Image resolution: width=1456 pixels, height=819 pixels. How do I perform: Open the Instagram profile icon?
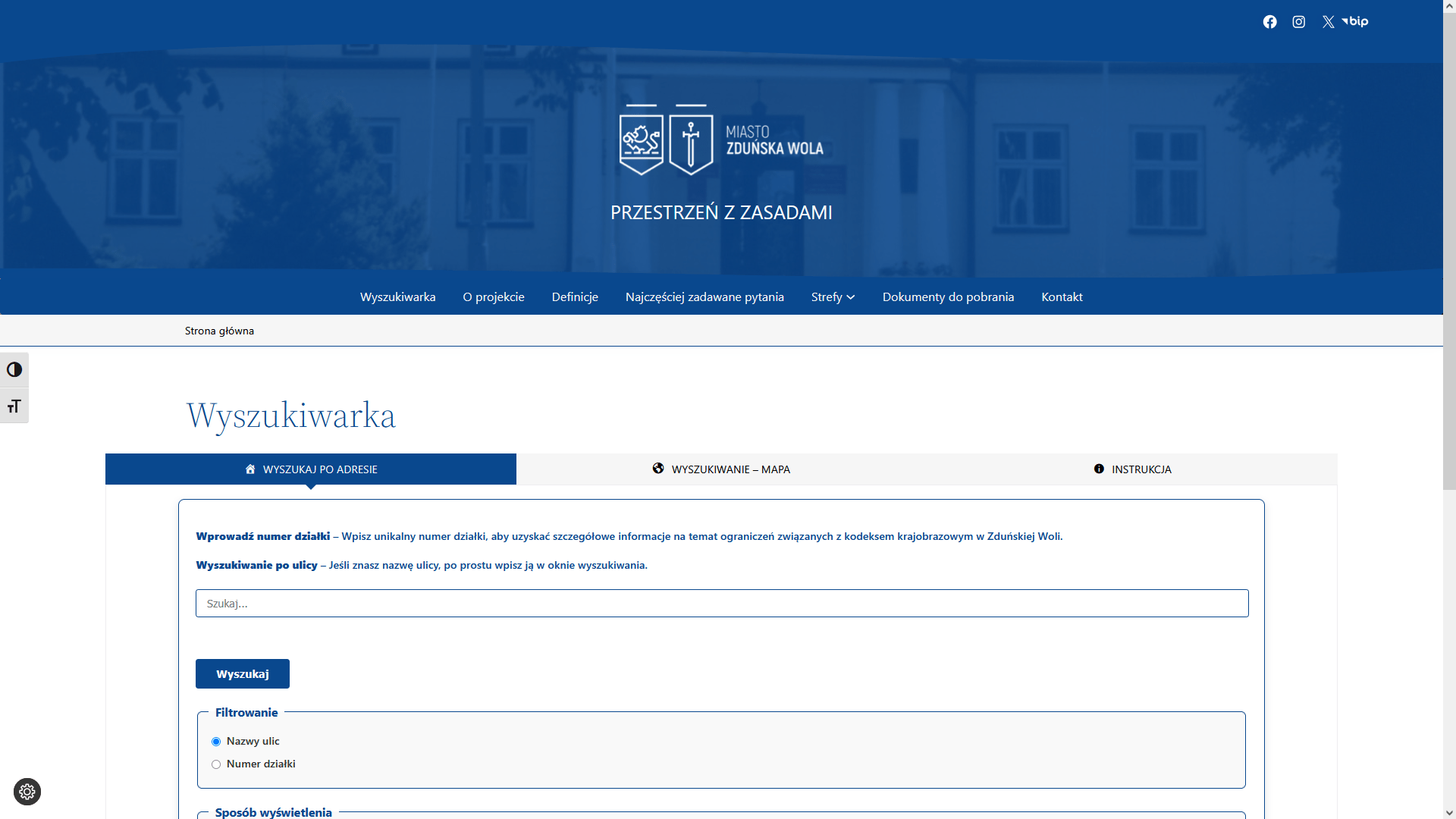click(x=1299, y=22)
